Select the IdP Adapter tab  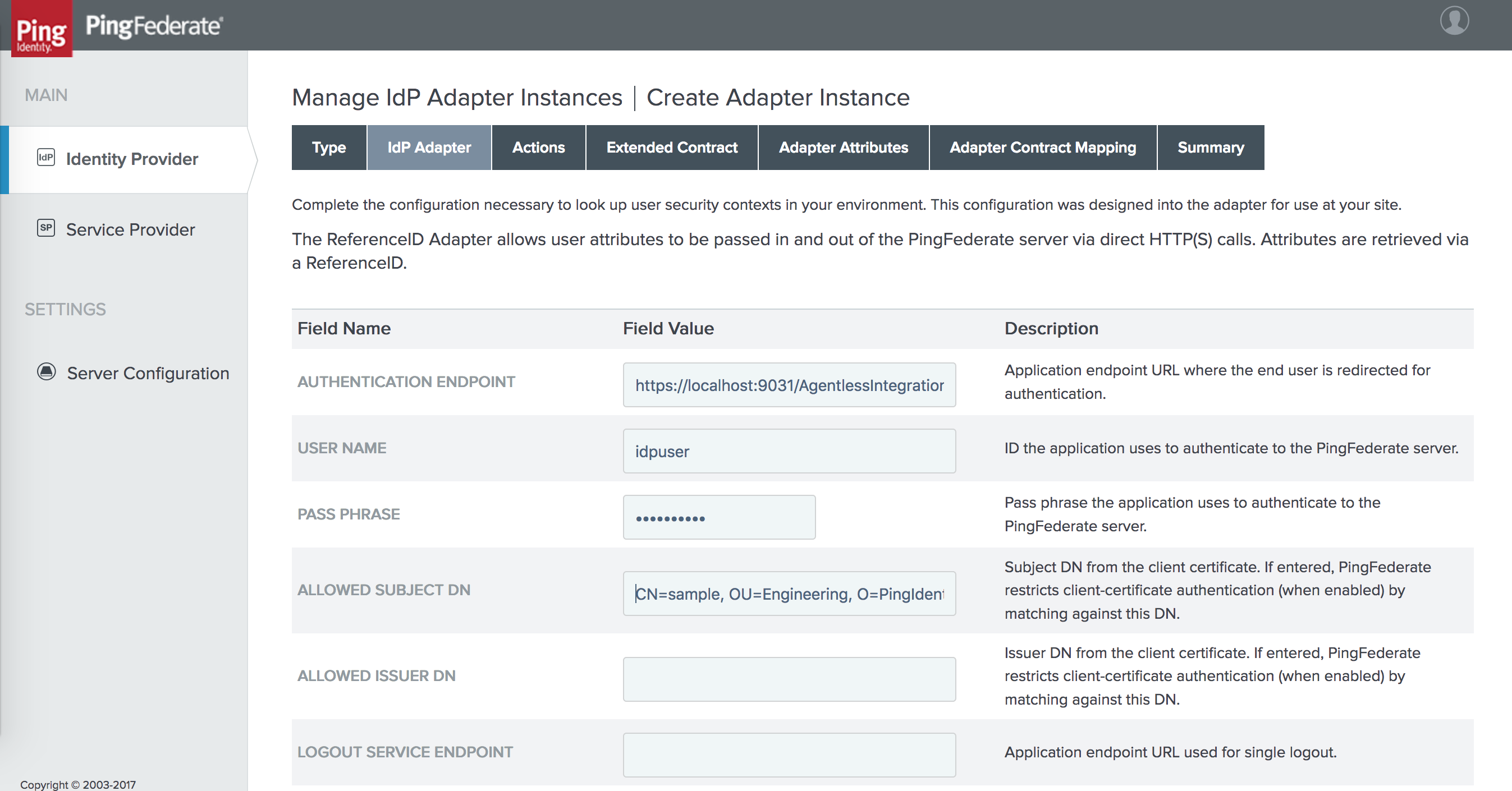429,148
